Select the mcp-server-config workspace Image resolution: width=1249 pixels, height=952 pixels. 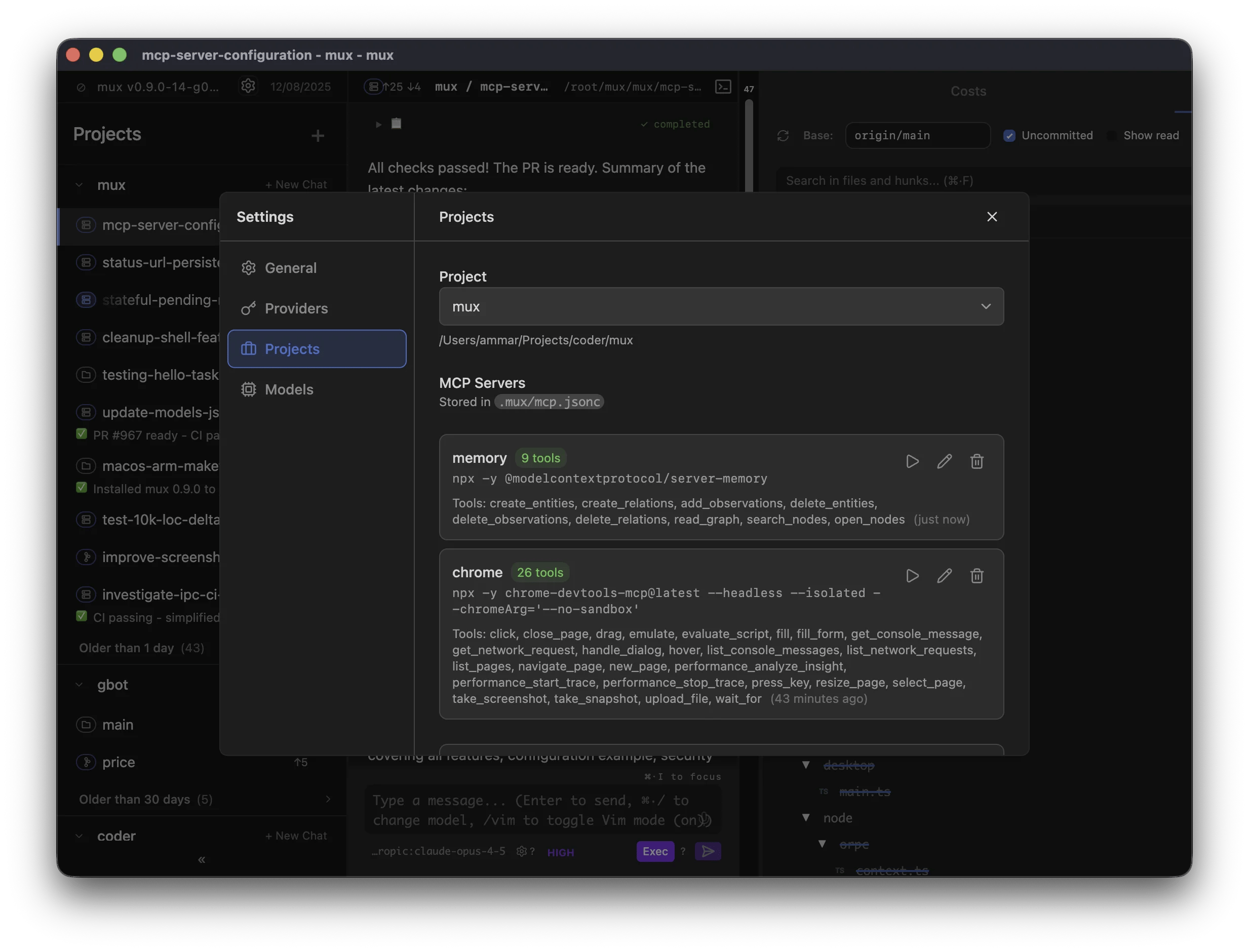(x=139, y=225)
